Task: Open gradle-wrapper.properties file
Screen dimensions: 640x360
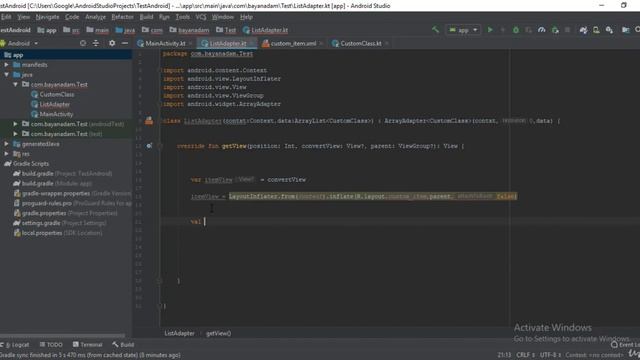Action: (72, 193)
